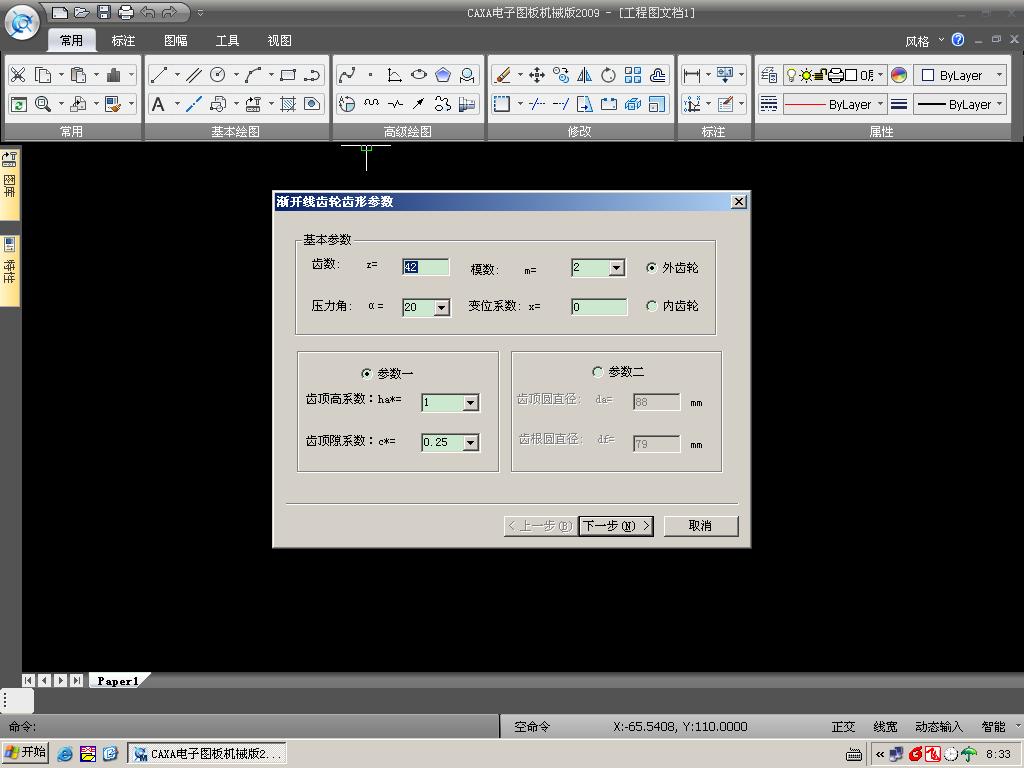
Task: Select the Trim tool
Action: pyautogui.click(x=537, y=104)
